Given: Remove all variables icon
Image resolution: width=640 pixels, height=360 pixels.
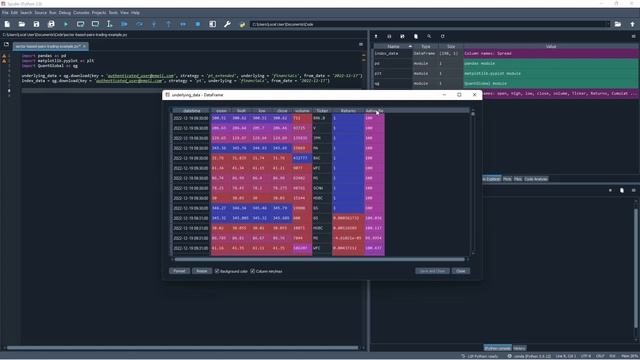Looking at the screenshot, I should coord(416,36).
